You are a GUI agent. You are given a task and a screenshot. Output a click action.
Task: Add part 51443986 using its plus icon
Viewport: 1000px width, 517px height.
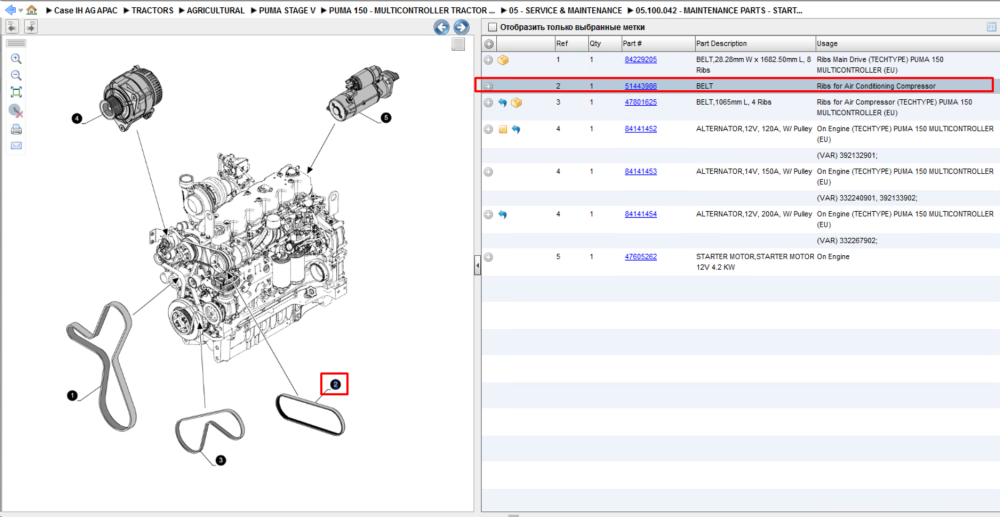pos(489,86)
